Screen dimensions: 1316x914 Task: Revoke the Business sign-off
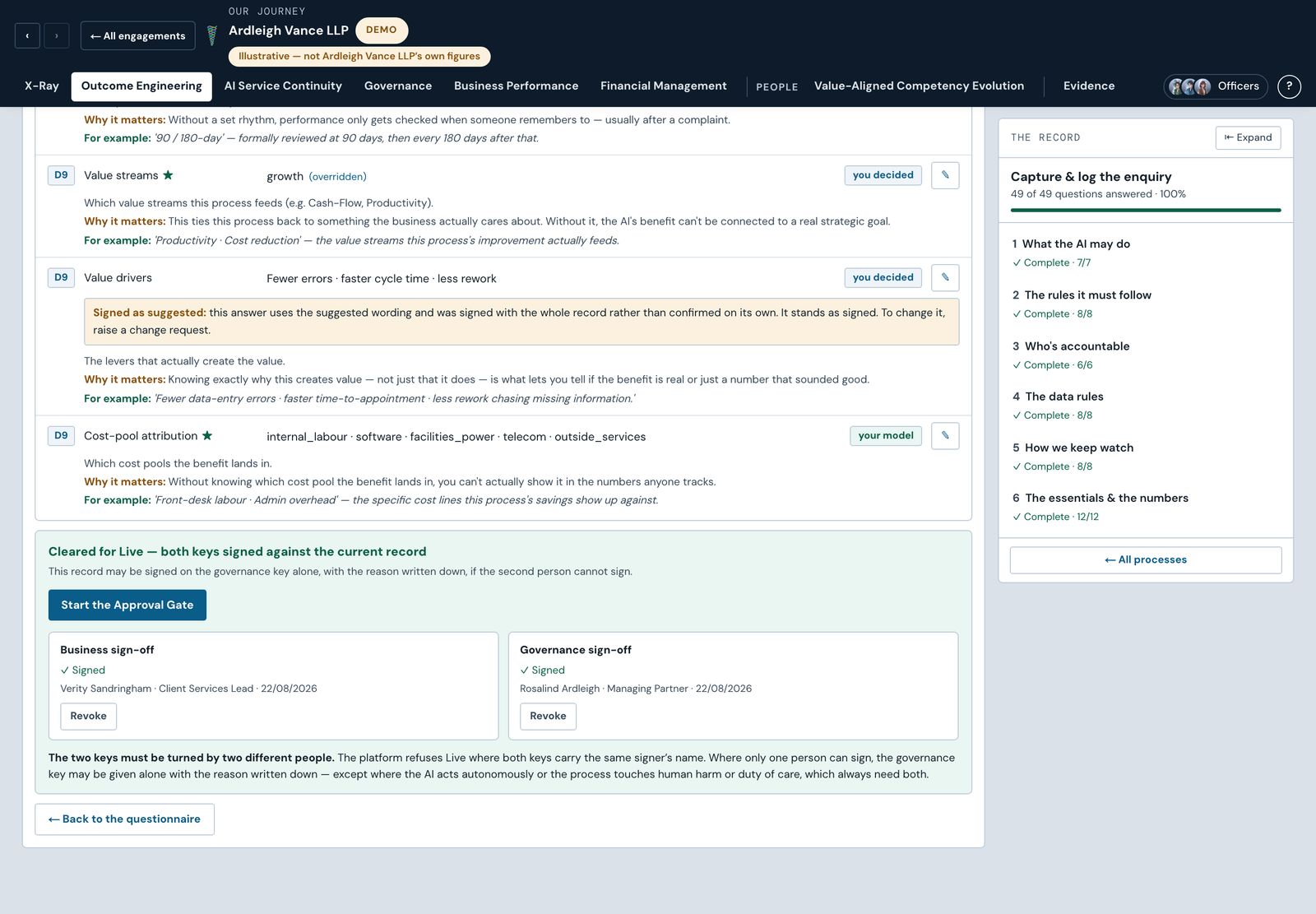pos(89,716)
